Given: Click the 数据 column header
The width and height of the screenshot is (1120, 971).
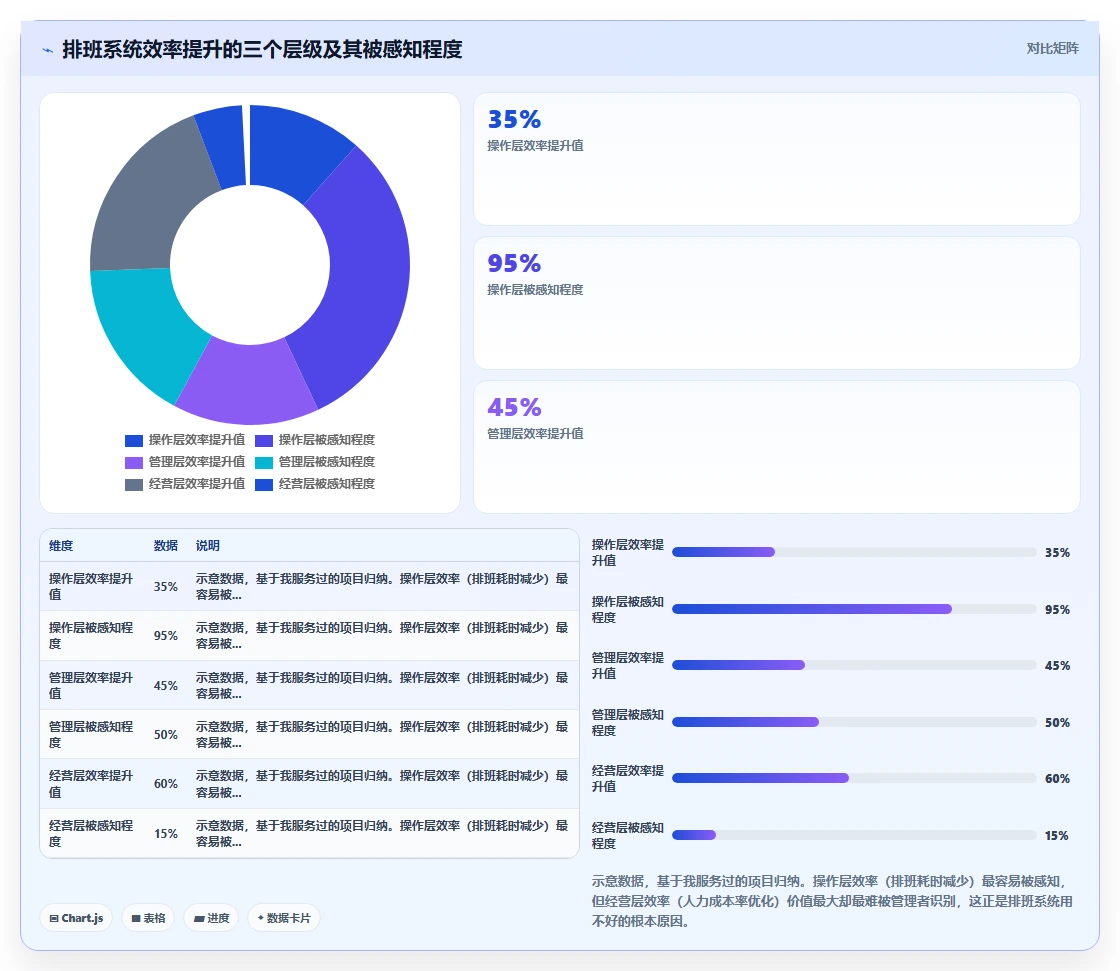Looking at the screenshot, I should 166,546.
